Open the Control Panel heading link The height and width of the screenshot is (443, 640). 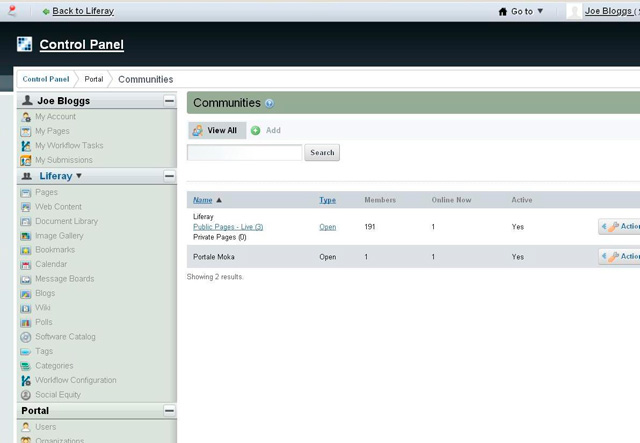pos(82,45)
